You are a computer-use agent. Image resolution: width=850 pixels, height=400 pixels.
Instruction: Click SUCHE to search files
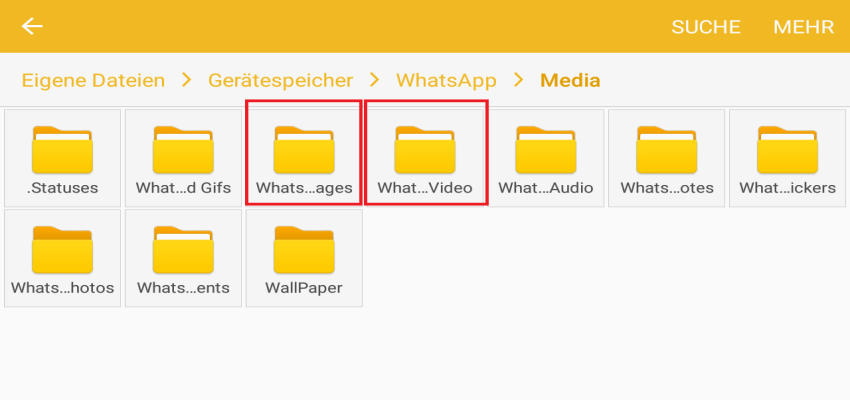pos(706,27)
